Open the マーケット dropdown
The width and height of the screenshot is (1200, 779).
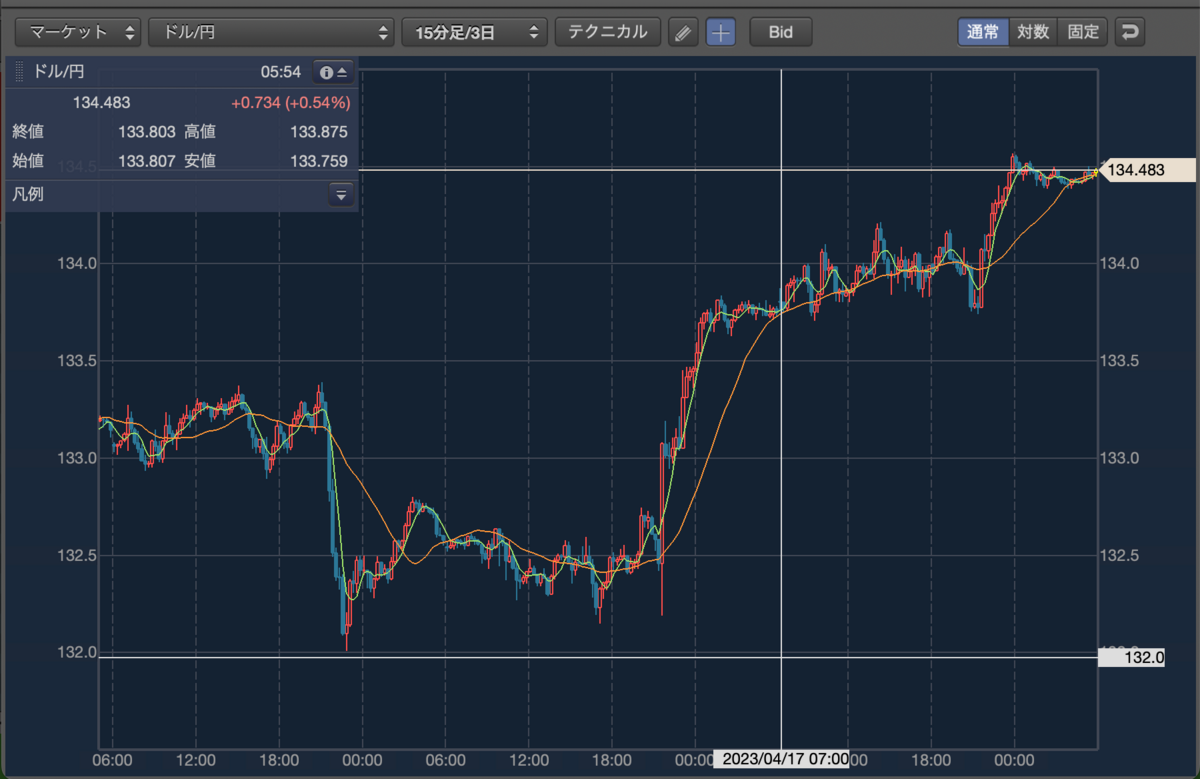click(x=78, y=32)
